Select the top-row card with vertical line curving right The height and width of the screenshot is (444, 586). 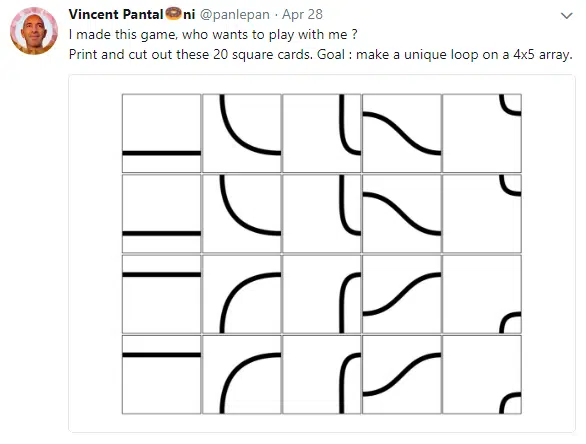[322, 133]
